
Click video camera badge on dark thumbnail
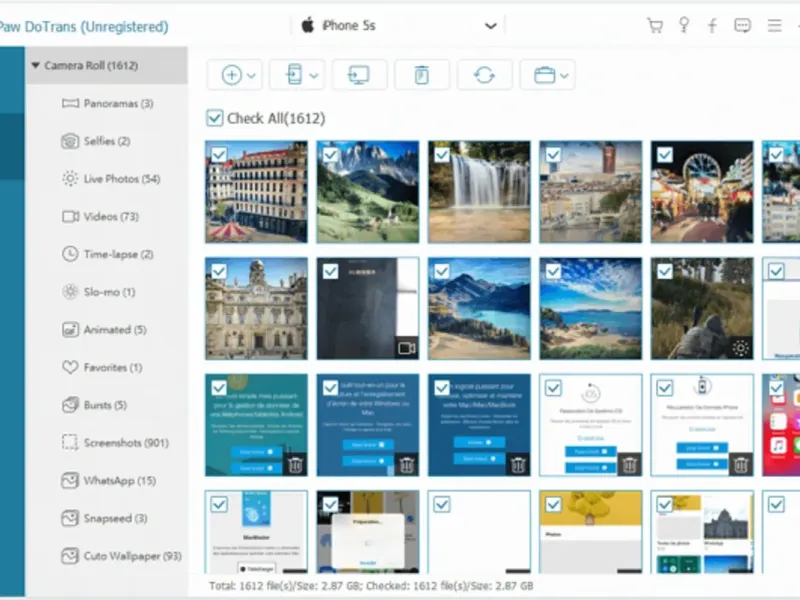[x=407, y=348]
